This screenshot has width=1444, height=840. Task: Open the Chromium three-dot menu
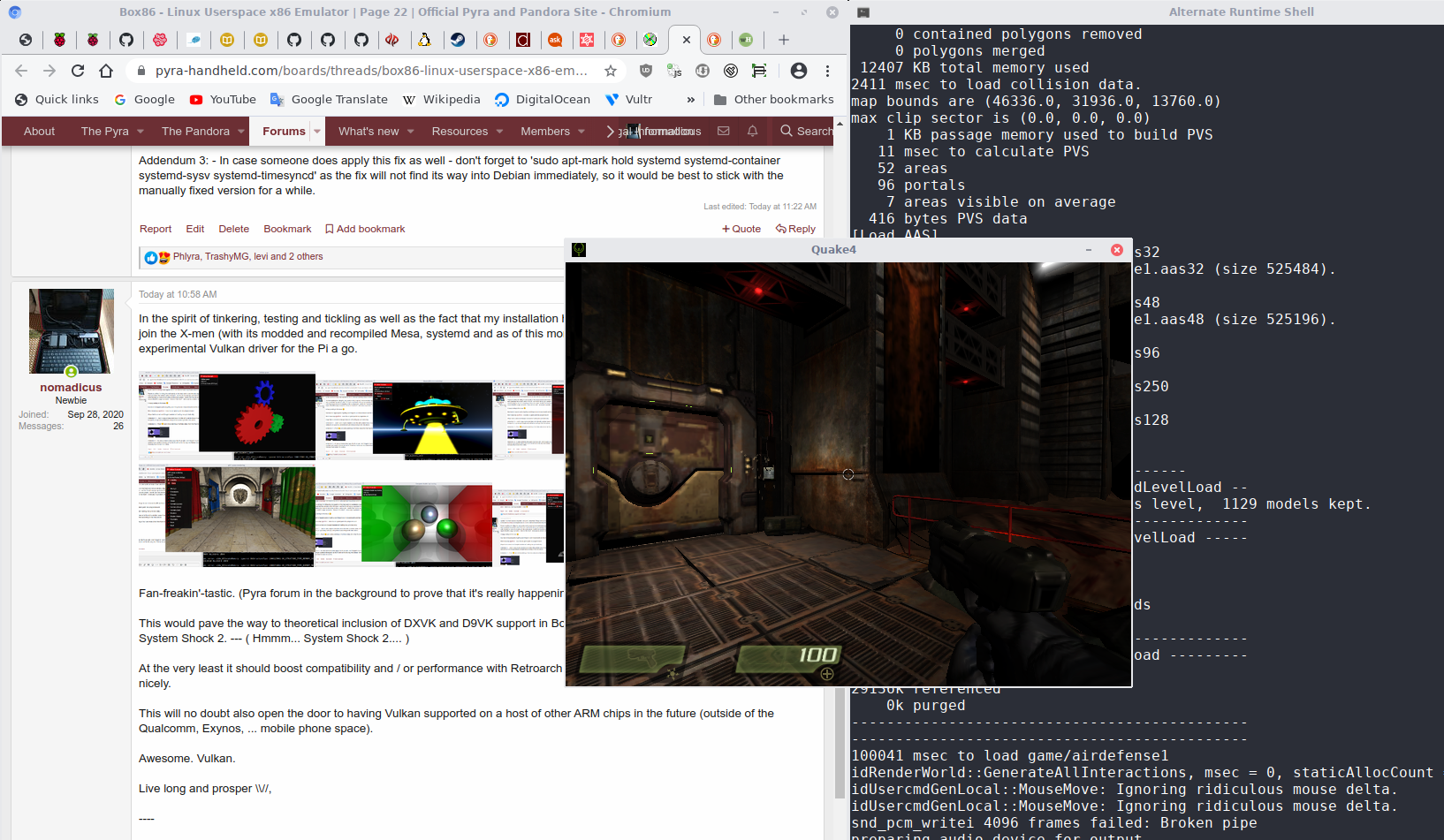point(827,71)
